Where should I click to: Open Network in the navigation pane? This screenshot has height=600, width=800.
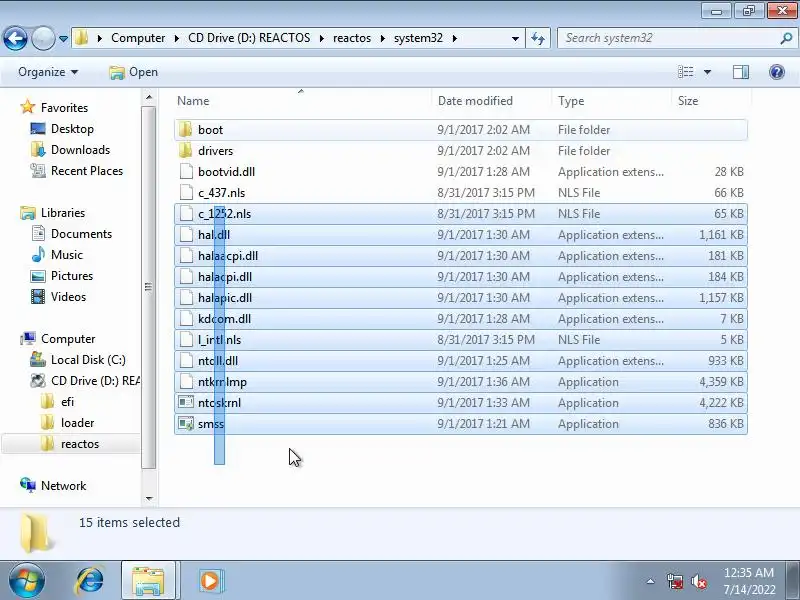63,485
